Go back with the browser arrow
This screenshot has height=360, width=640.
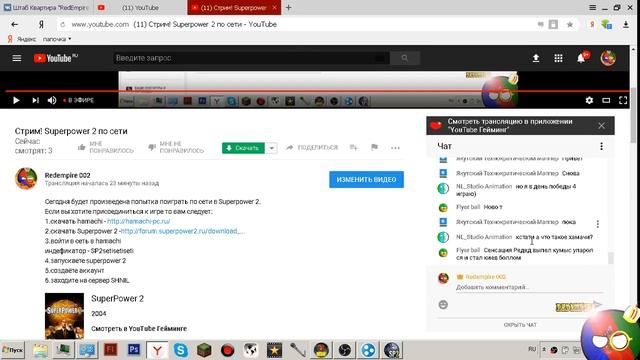pos(15,24)
